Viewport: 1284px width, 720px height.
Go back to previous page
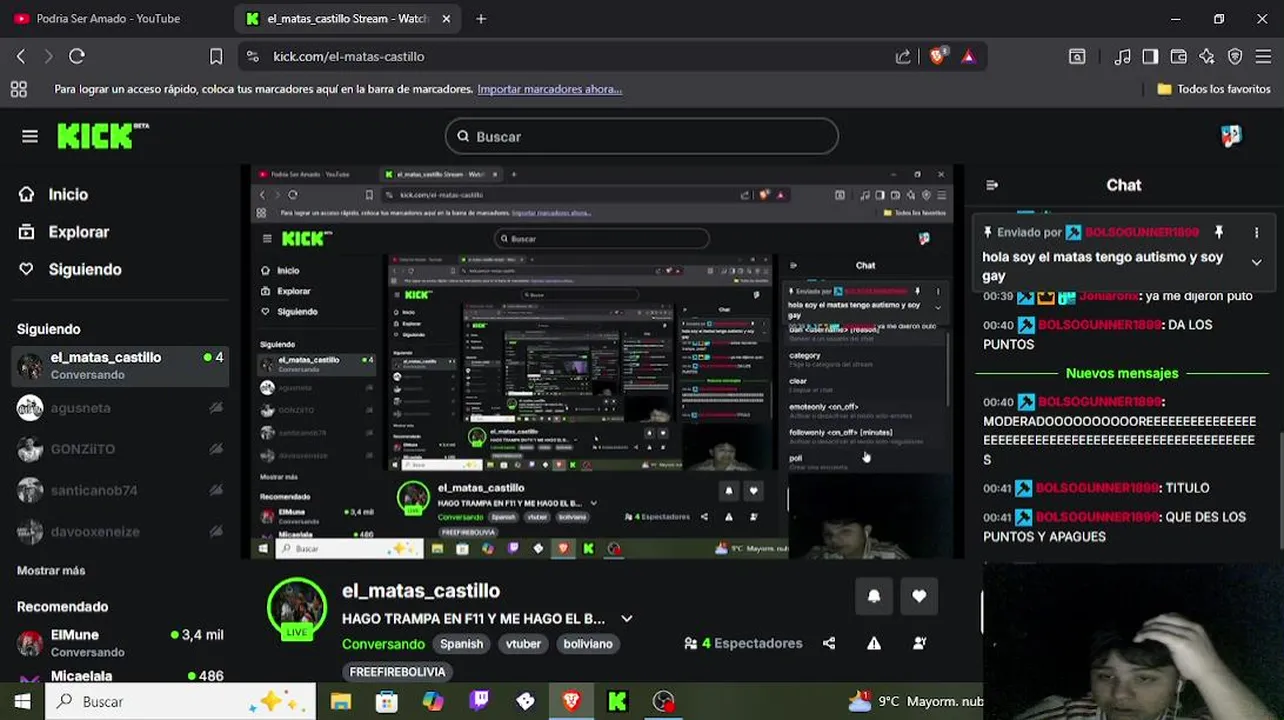21,57
